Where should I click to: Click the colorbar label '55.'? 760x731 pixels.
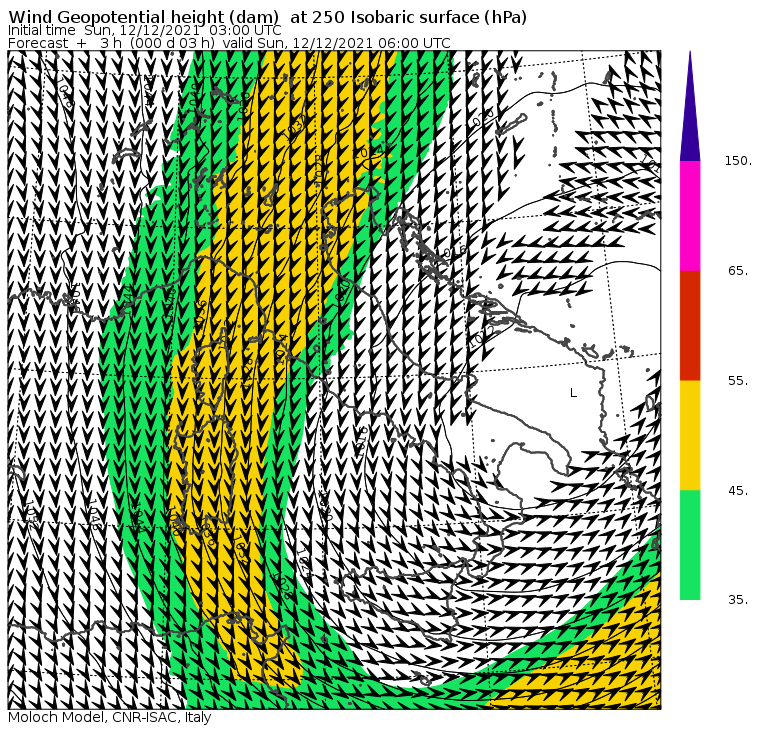point(738,381)
